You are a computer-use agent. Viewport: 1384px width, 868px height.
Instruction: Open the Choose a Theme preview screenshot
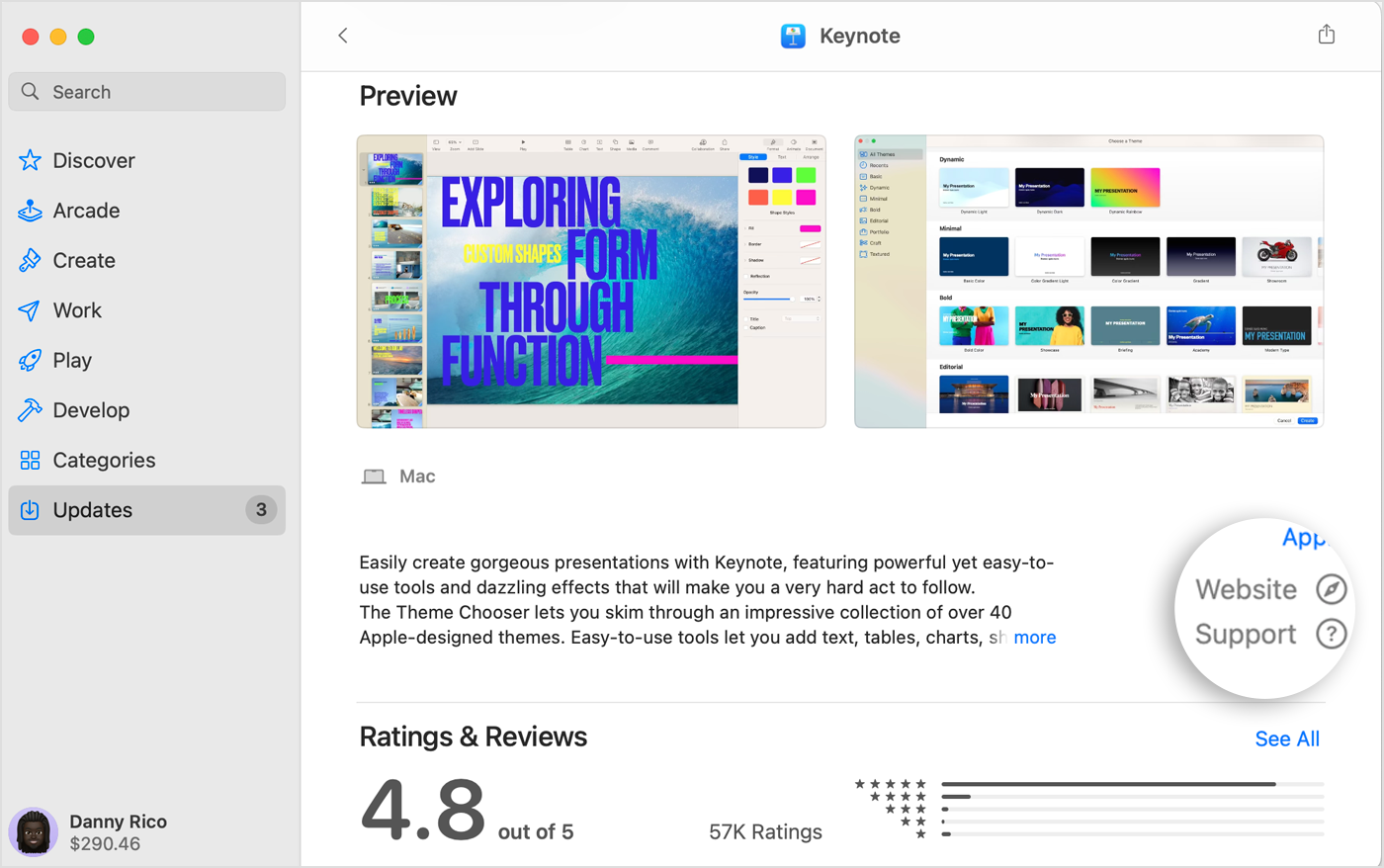pyautogui.click(x=1088, y=282)
